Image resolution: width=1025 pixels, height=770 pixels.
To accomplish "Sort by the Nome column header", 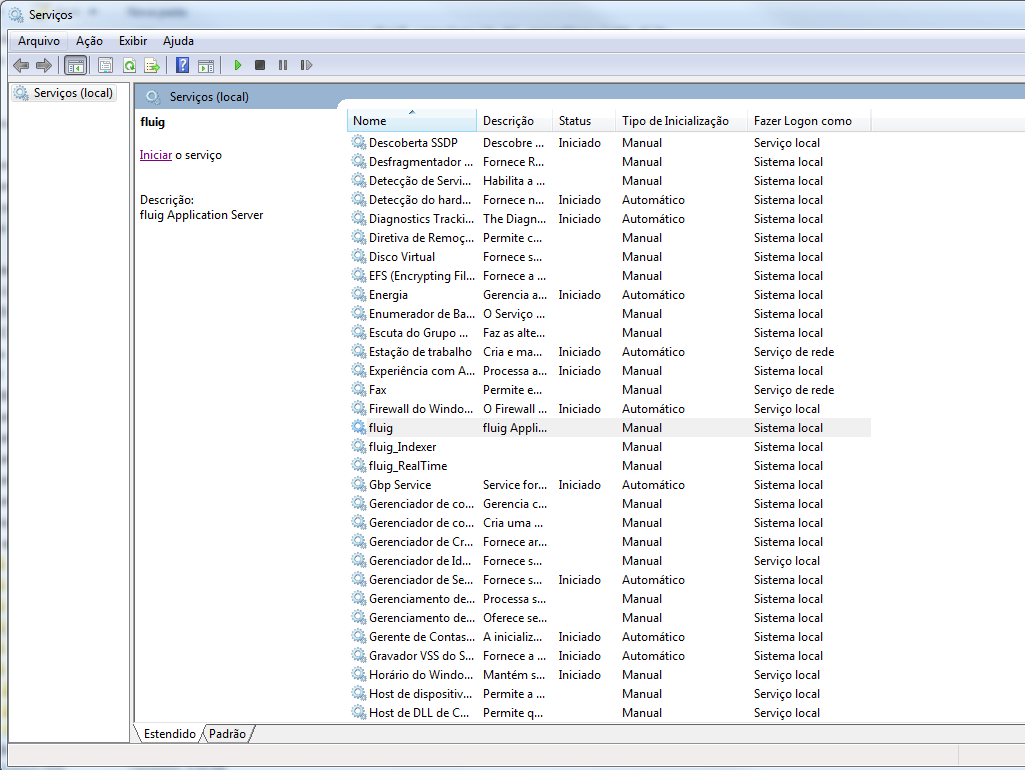I will [x=412, y=120].
